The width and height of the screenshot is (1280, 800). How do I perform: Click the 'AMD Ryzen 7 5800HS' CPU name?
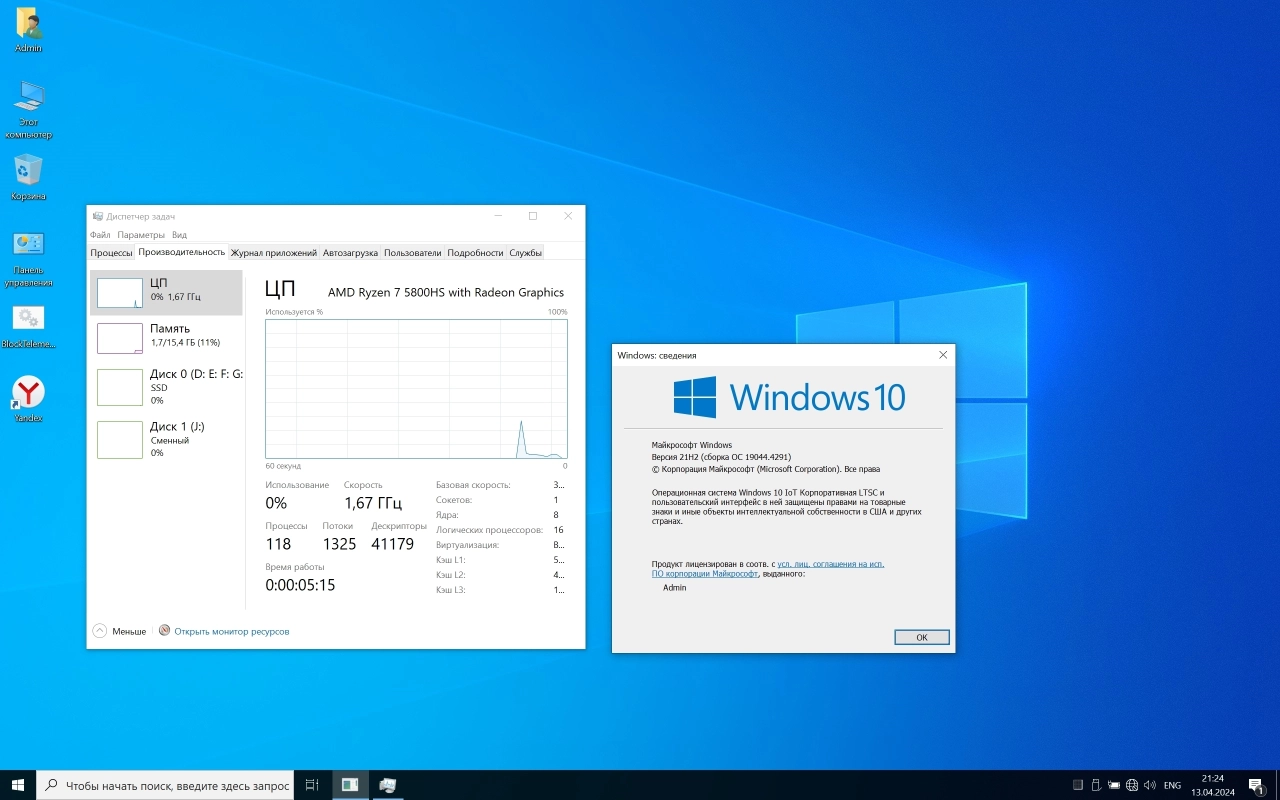point(446,292)
